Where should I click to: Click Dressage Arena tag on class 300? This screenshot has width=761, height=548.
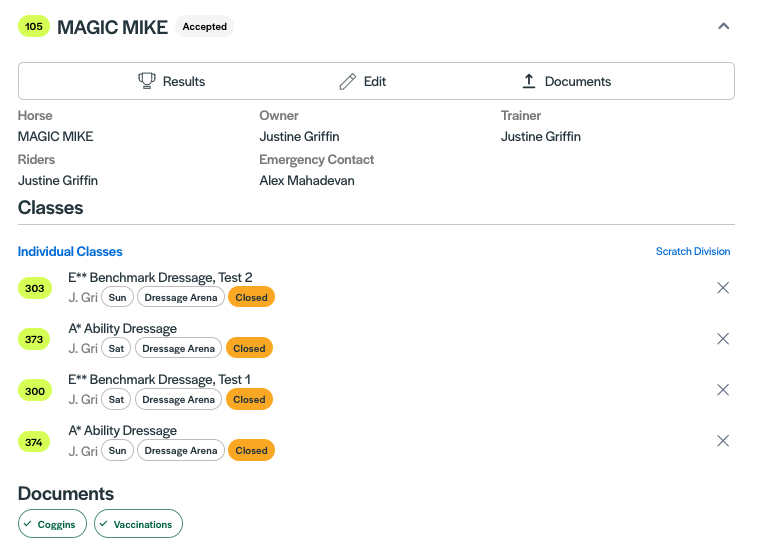tap(178, 400)
